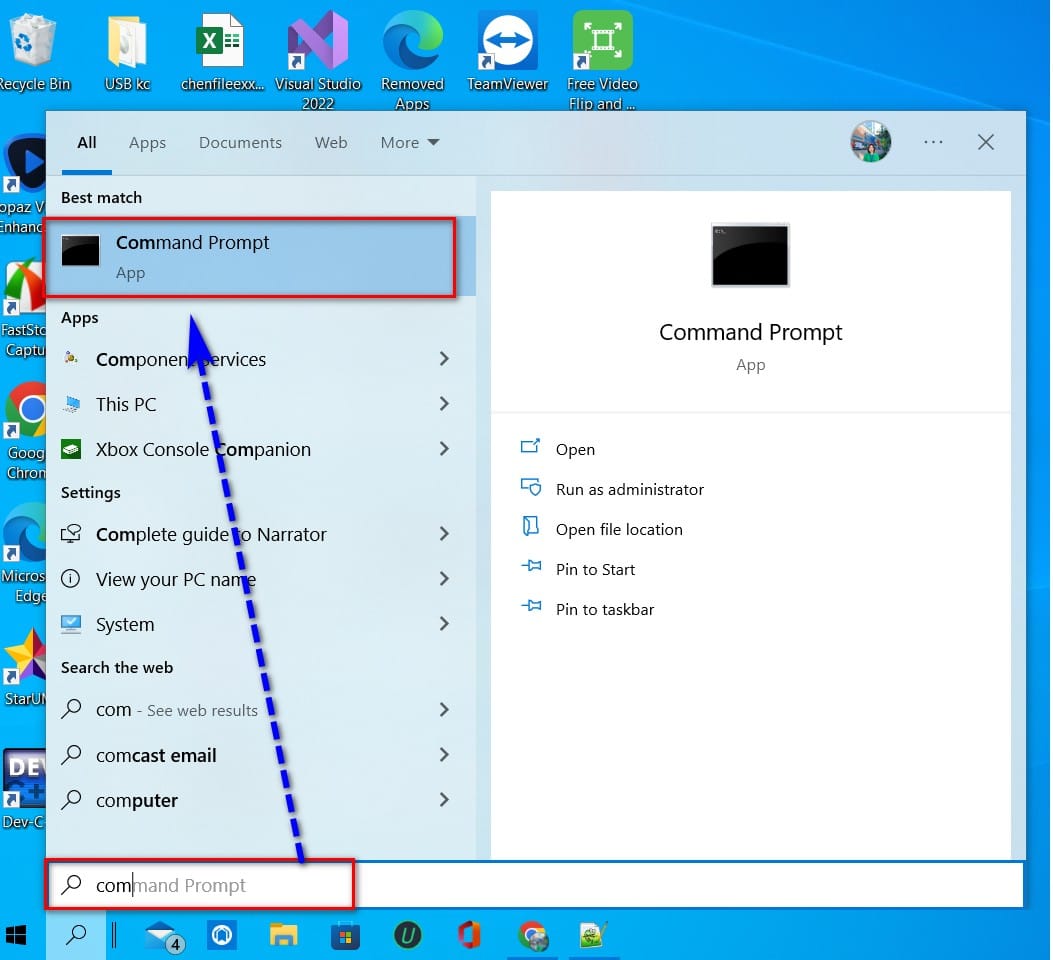This screenshot has width=1053, height=960.
Task: Switch to the All search tab
Action: (87, 142)
